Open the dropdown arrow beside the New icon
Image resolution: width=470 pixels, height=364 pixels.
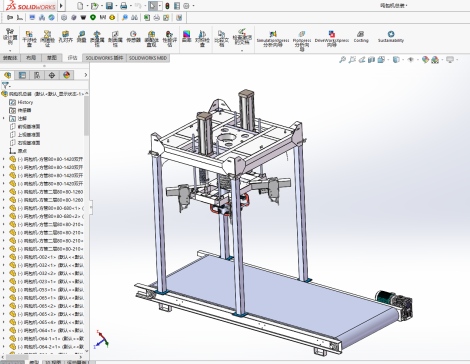(x=87, y=6)
